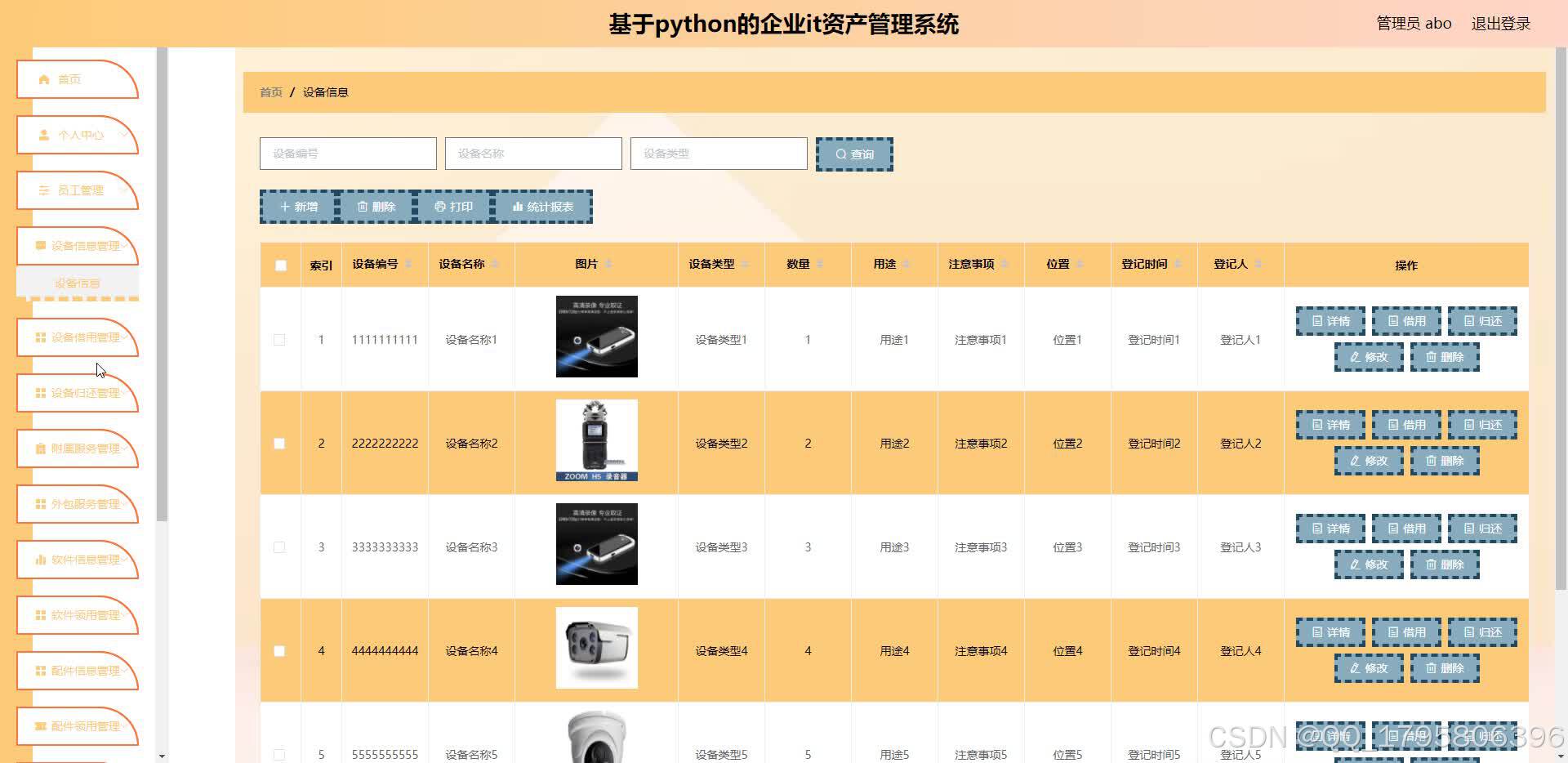Screen dimensions: 1568x763
Task: Click the grid icon beside 软件领用管理
Action: [x=40, y=614]
